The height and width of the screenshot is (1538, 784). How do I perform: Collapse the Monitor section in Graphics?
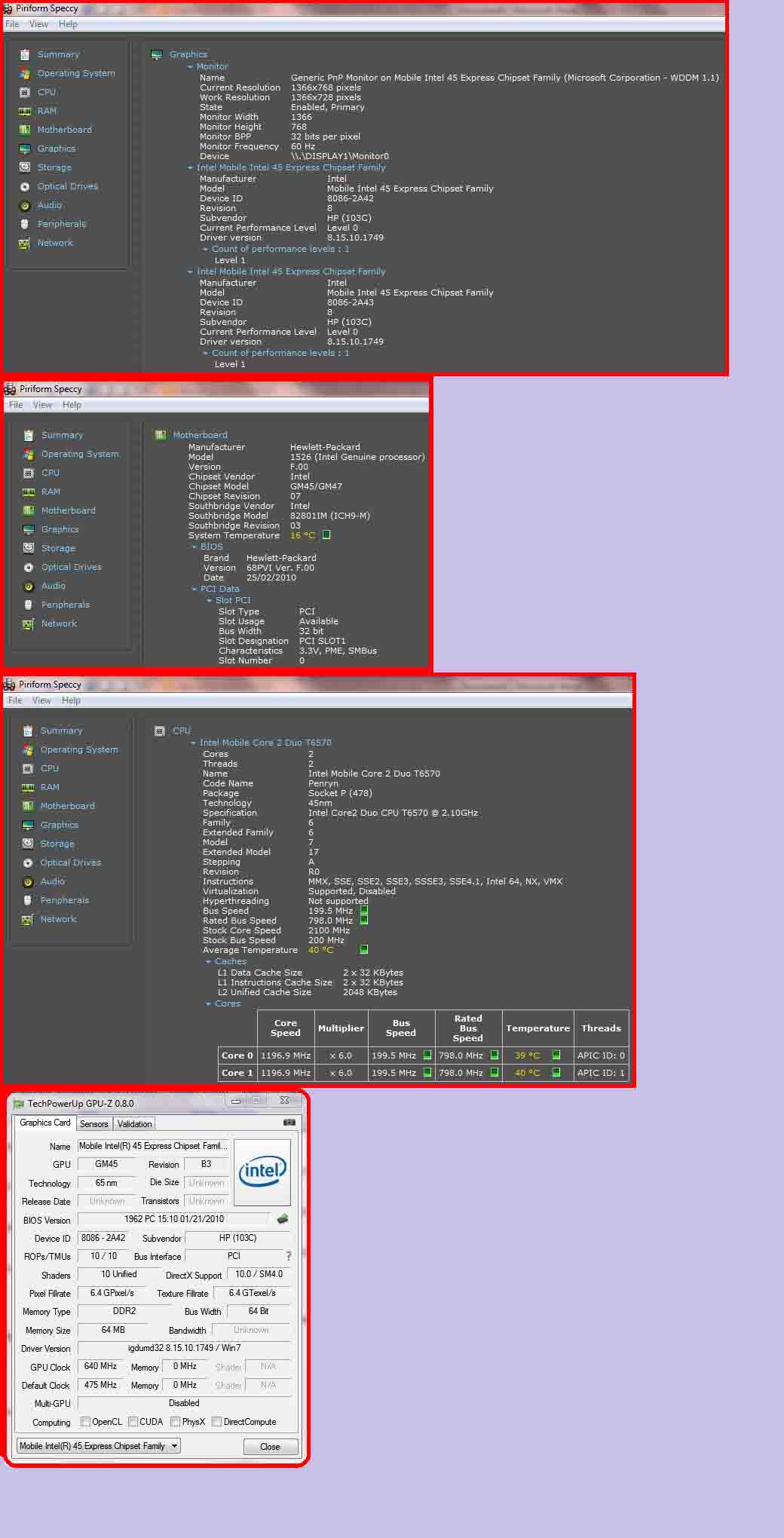tap(190, 67)
